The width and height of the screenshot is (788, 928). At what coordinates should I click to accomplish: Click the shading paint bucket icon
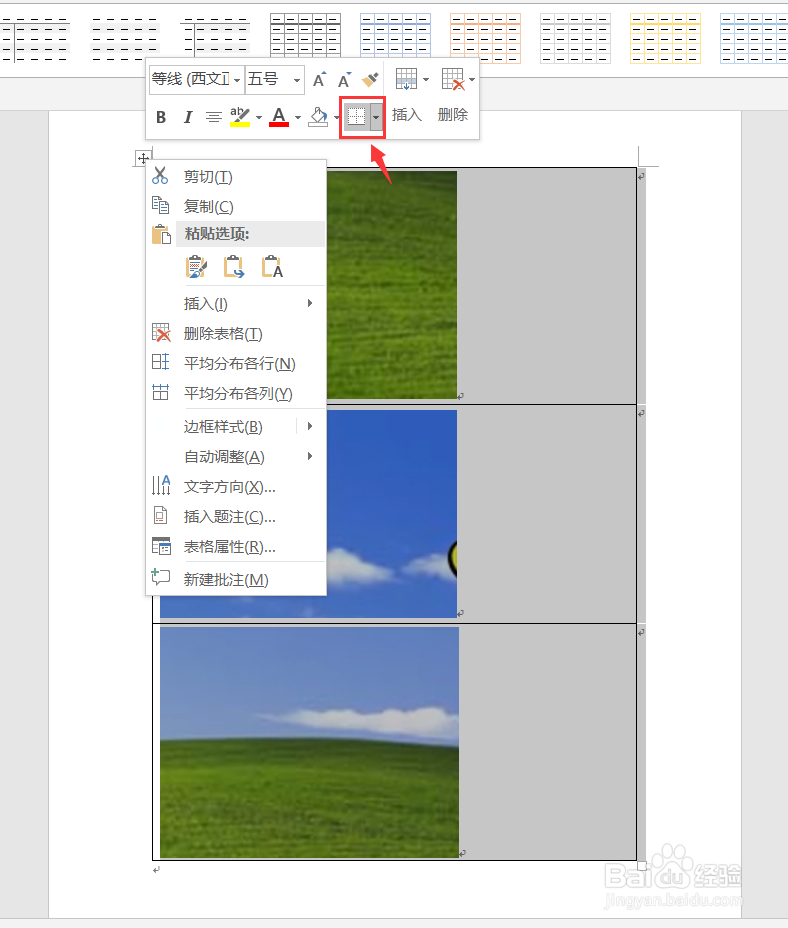click(x=319, y=117)
